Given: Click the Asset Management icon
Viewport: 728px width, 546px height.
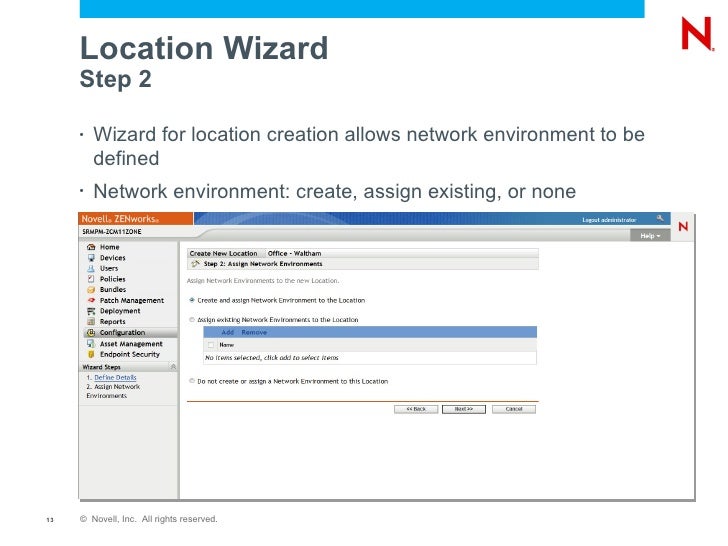Looking at the screenshot, I should click(x=91, y=344).
